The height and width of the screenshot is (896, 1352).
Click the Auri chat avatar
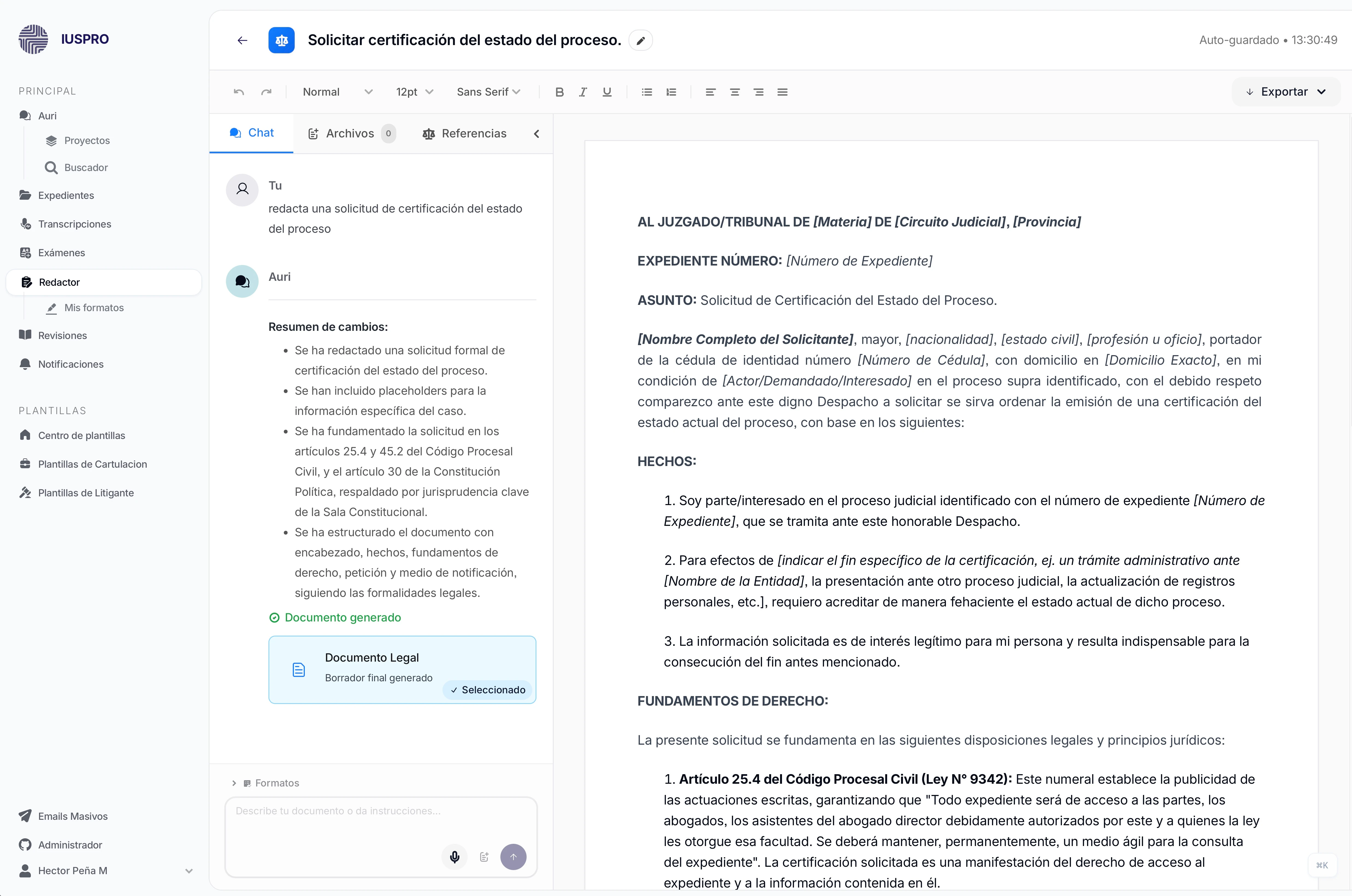(242, 281)
